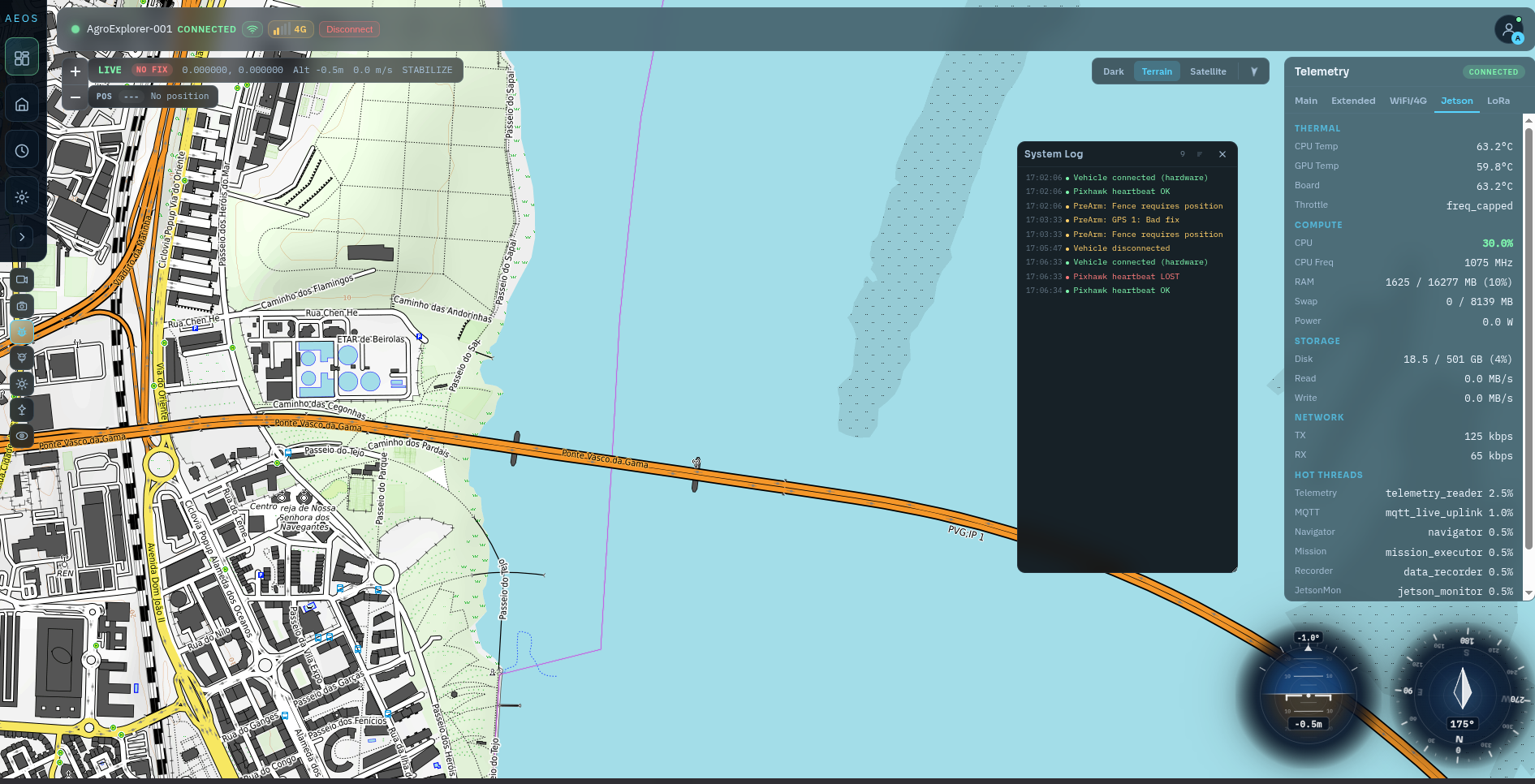This screenshot has width=1535, height=784.
Task: Open the user profile avatar menu
Action: pos(1509,29)
